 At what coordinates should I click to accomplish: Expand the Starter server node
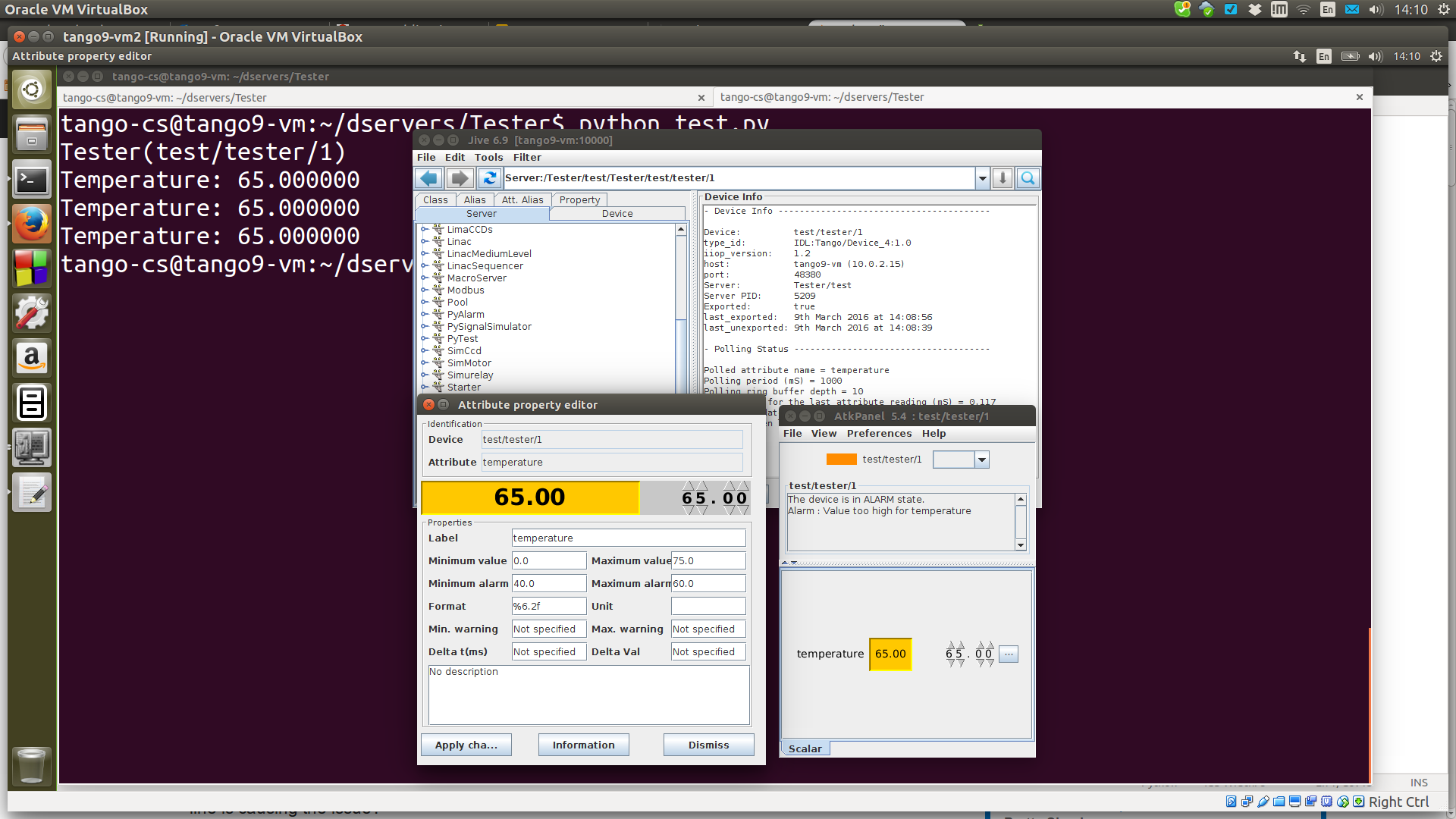[x=425, y=388]
